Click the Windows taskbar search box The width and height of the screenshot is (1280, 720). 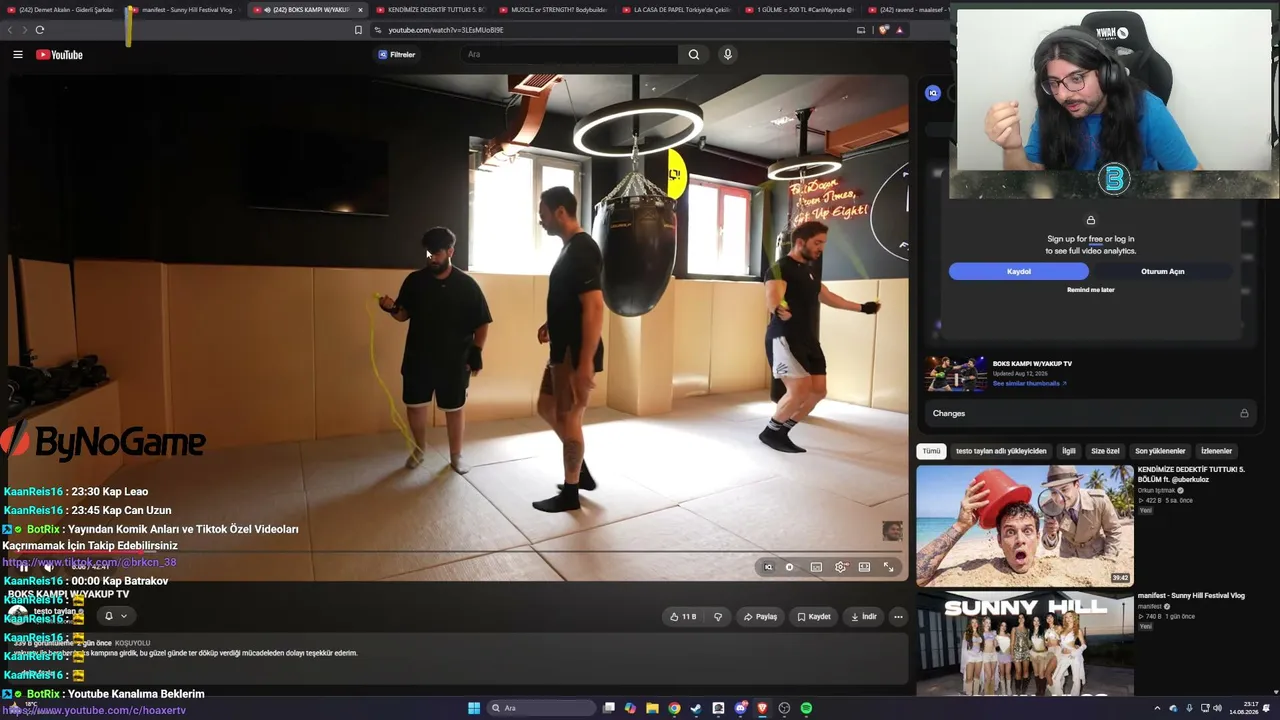[541, 708]
